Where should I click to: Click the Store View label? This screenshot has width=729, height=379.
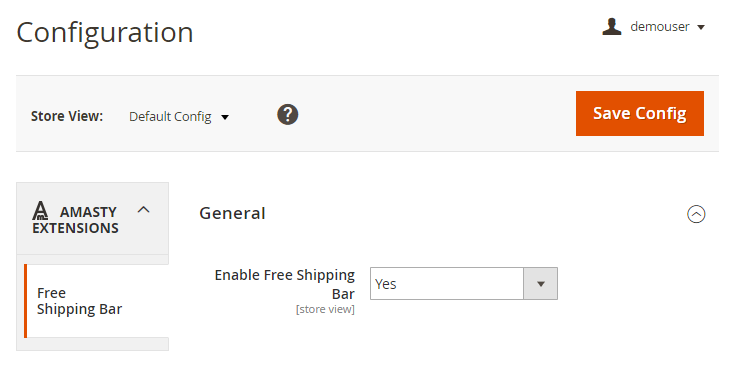67,116
